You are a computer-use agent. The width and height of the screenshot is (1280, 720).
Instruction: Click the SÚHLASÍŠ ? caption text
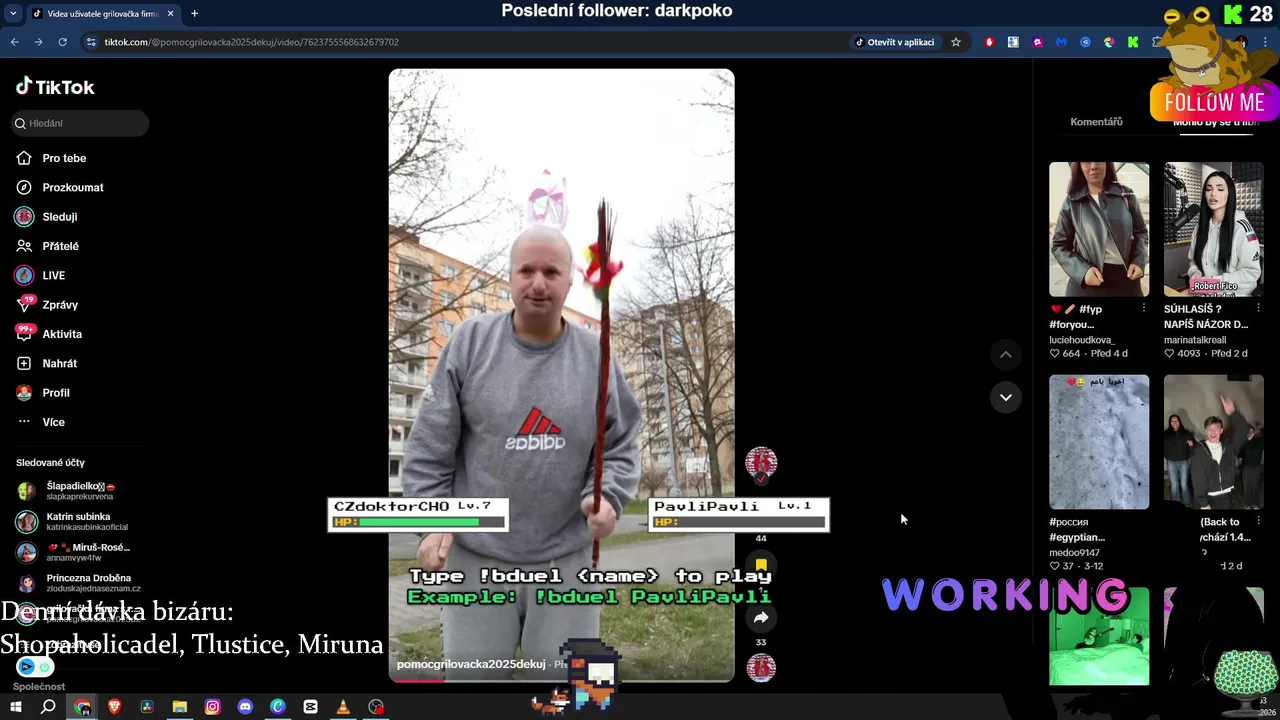1192,309
